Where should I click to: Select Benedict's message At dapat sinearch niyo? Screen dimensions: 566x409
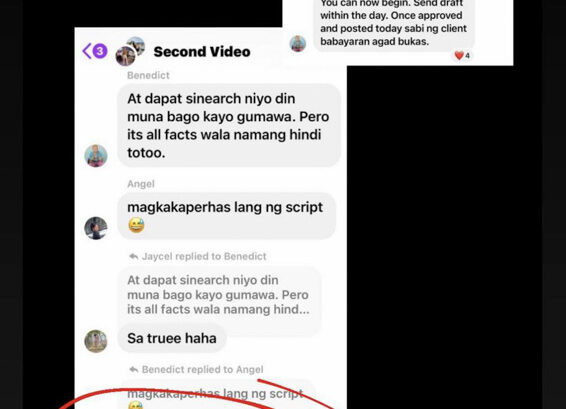click(229, 125)
